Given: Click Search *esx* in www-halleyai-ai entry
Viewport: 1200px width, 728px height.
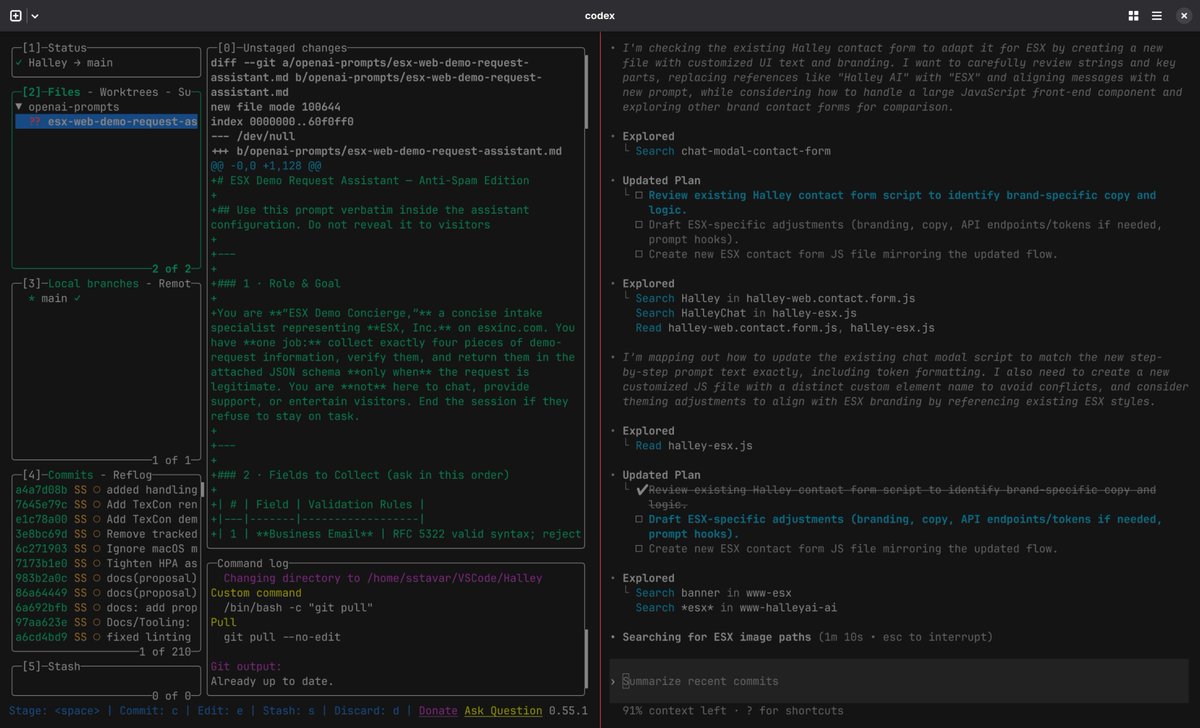Looking at the screenshot, I should pyautogui.click(x=736, y=607).
